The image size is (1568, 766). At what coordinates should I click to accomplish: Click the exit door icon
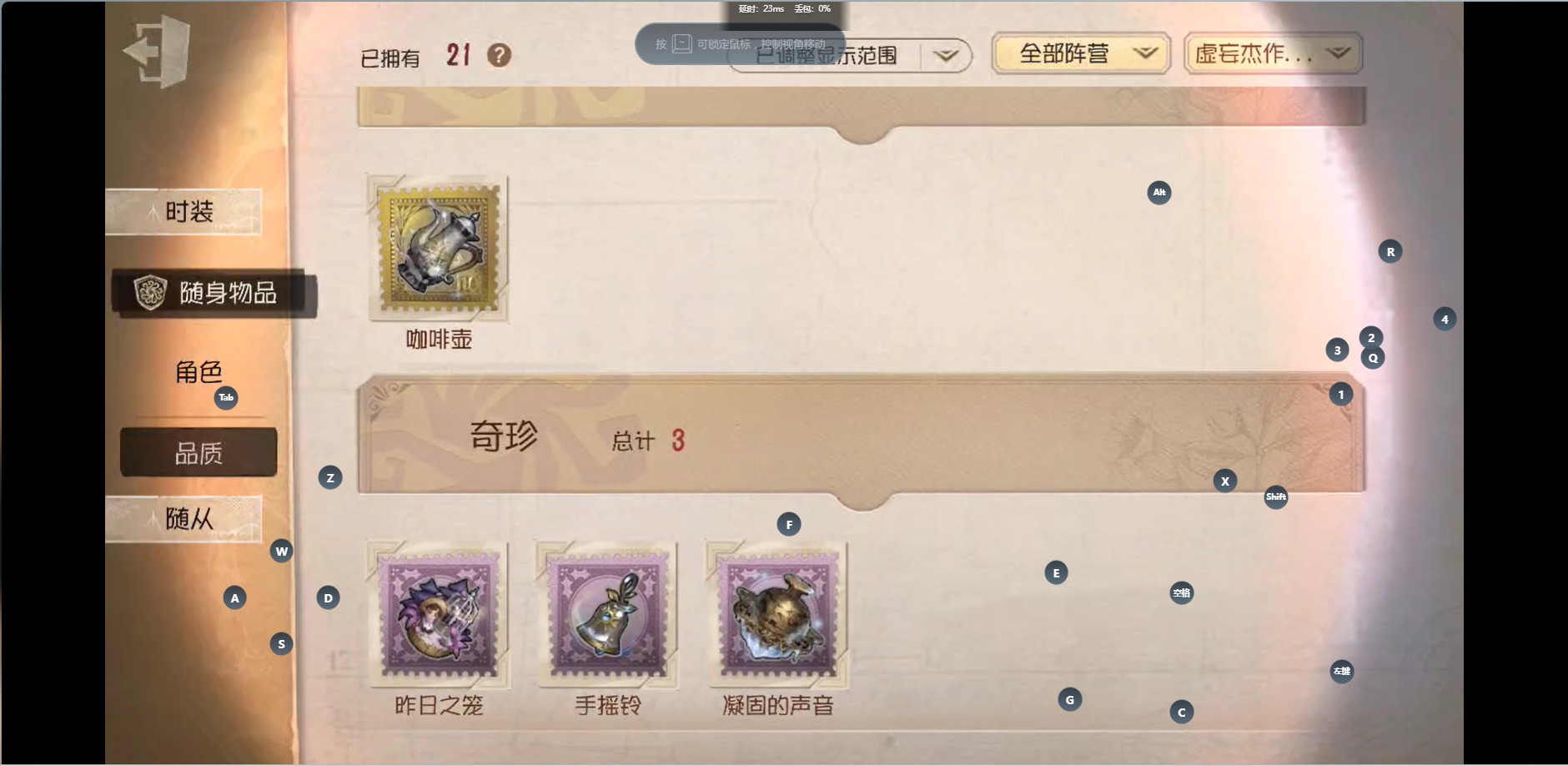click(157, 51)
